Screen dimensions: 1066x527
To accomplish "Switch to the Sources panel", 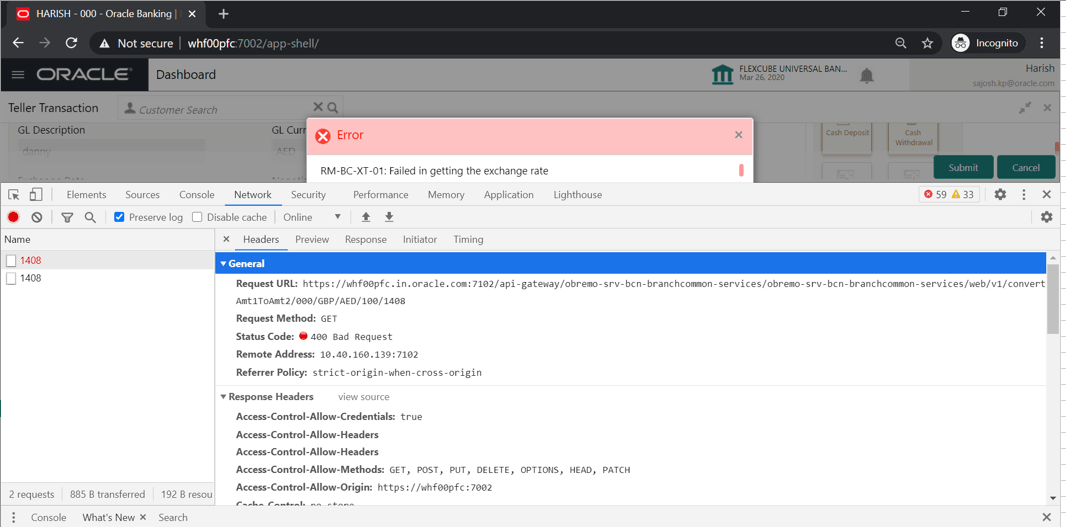I will (143, 194).
